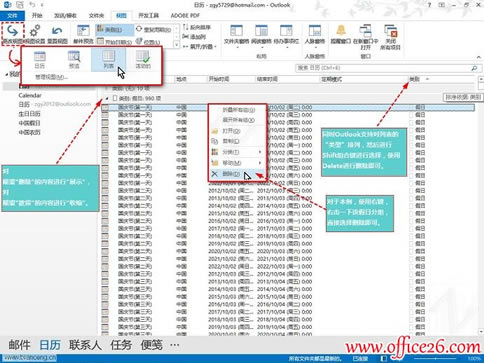
Task: Choose Delete (删除) in context menu
Action: coord(237,174)
